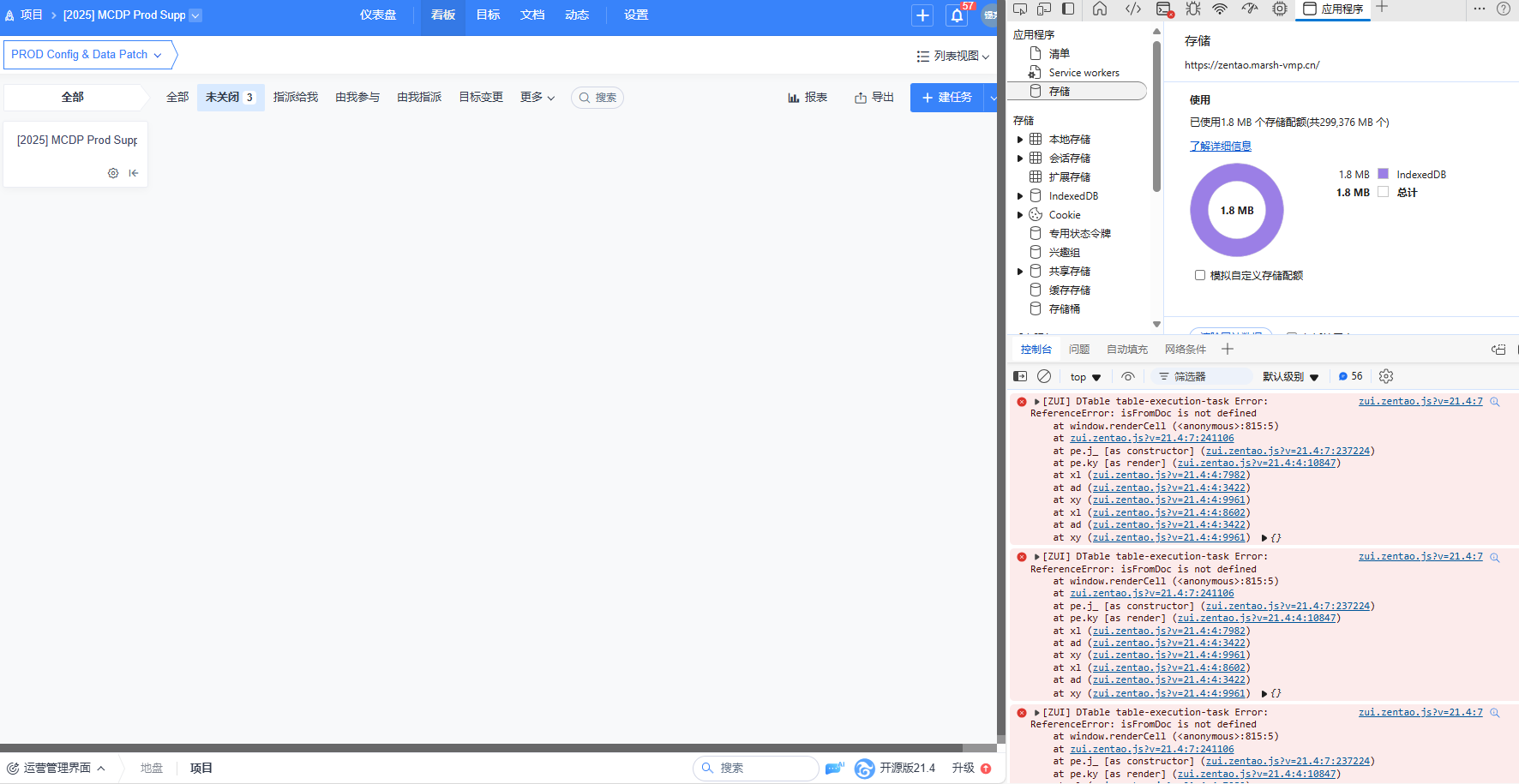Create a live expression with the eye icon
The width and height of the screenshot is (1519, 784).
point(1128,376)
